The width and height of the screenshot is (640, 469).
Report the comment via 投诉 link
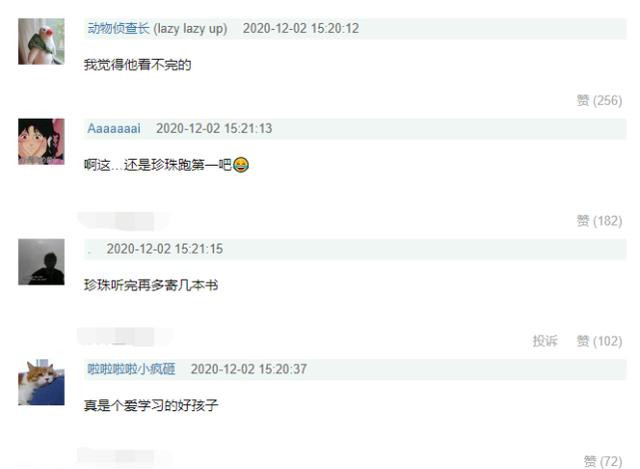[545, 341]
